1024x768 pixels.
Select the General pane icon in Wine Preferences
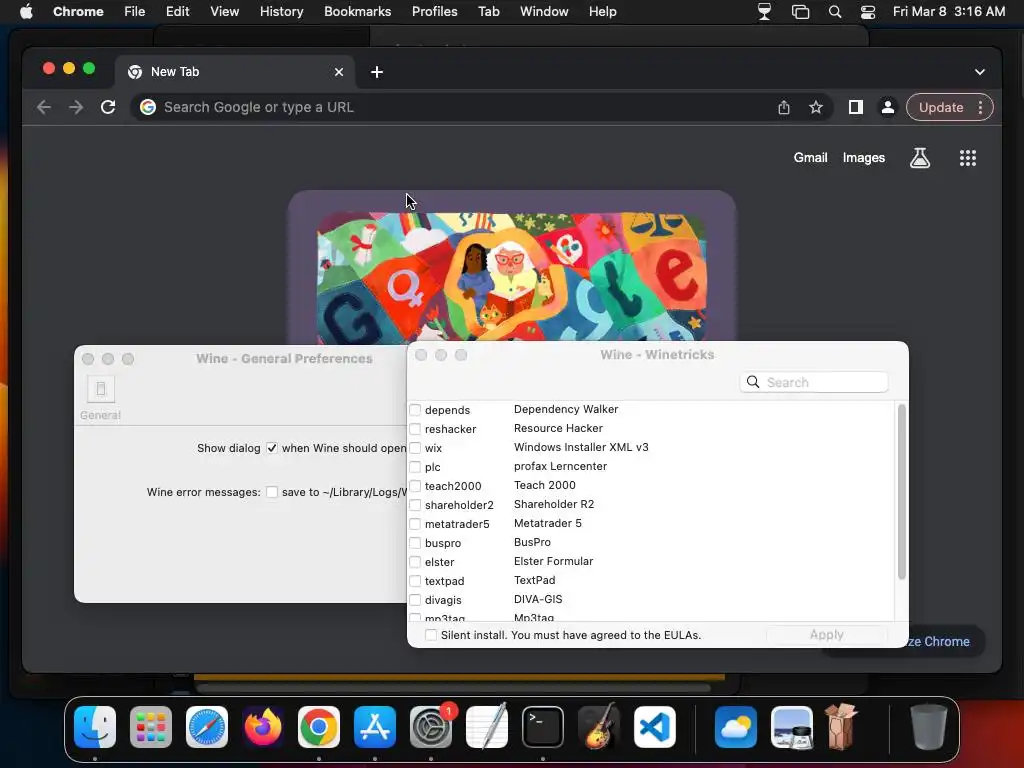point(101,396)
